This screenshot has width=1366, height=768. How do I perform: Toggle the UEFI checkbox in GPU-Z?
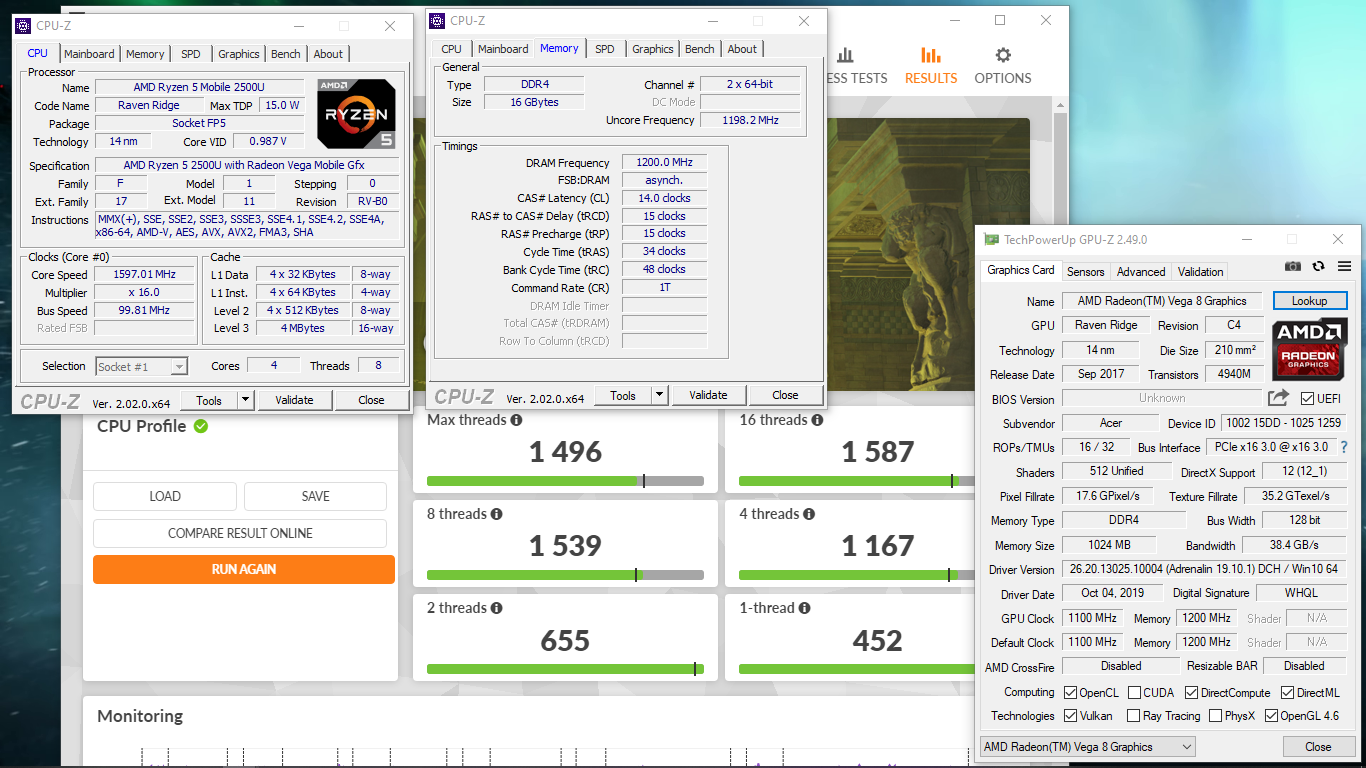point(1308,399)
